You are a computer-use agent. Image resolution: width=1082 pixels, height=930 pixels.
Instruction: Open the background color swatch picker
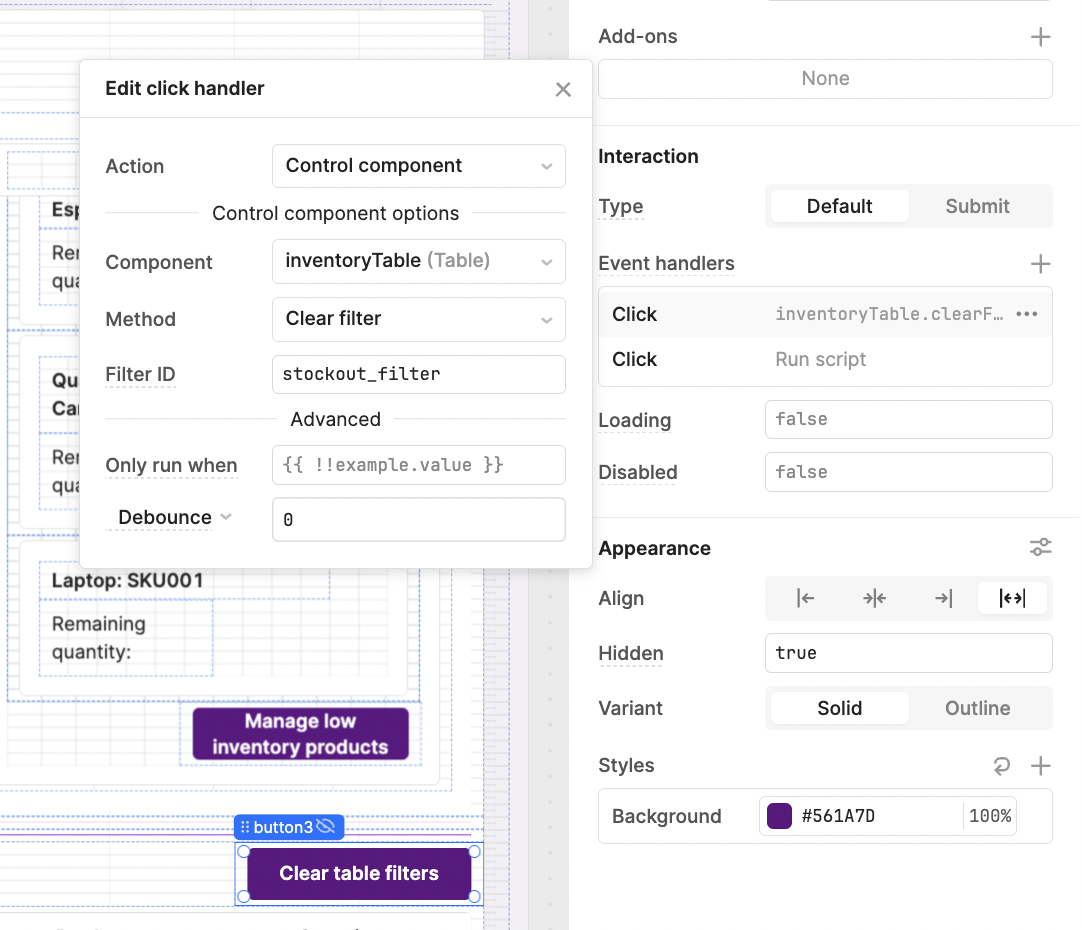(x=779, y=816)
